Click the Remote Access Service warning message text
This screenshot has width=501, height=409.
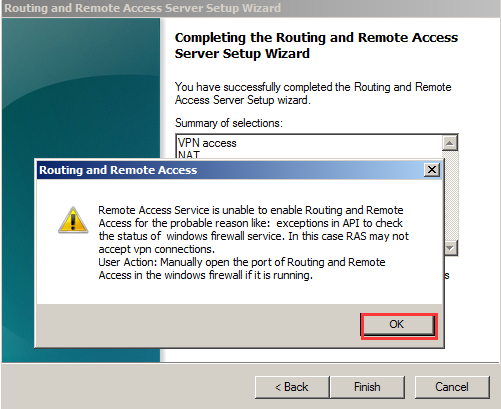click(253, 229)
